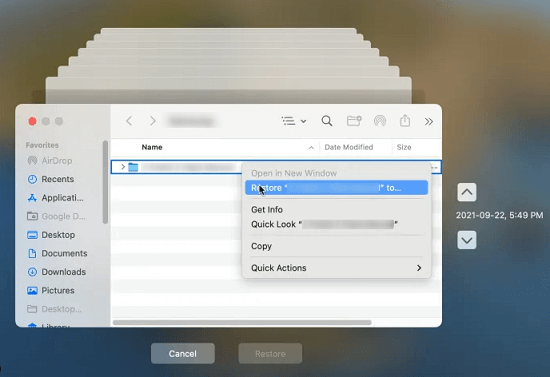
Task: Click the Quick Actions submenu arrow
Action: 419,268
